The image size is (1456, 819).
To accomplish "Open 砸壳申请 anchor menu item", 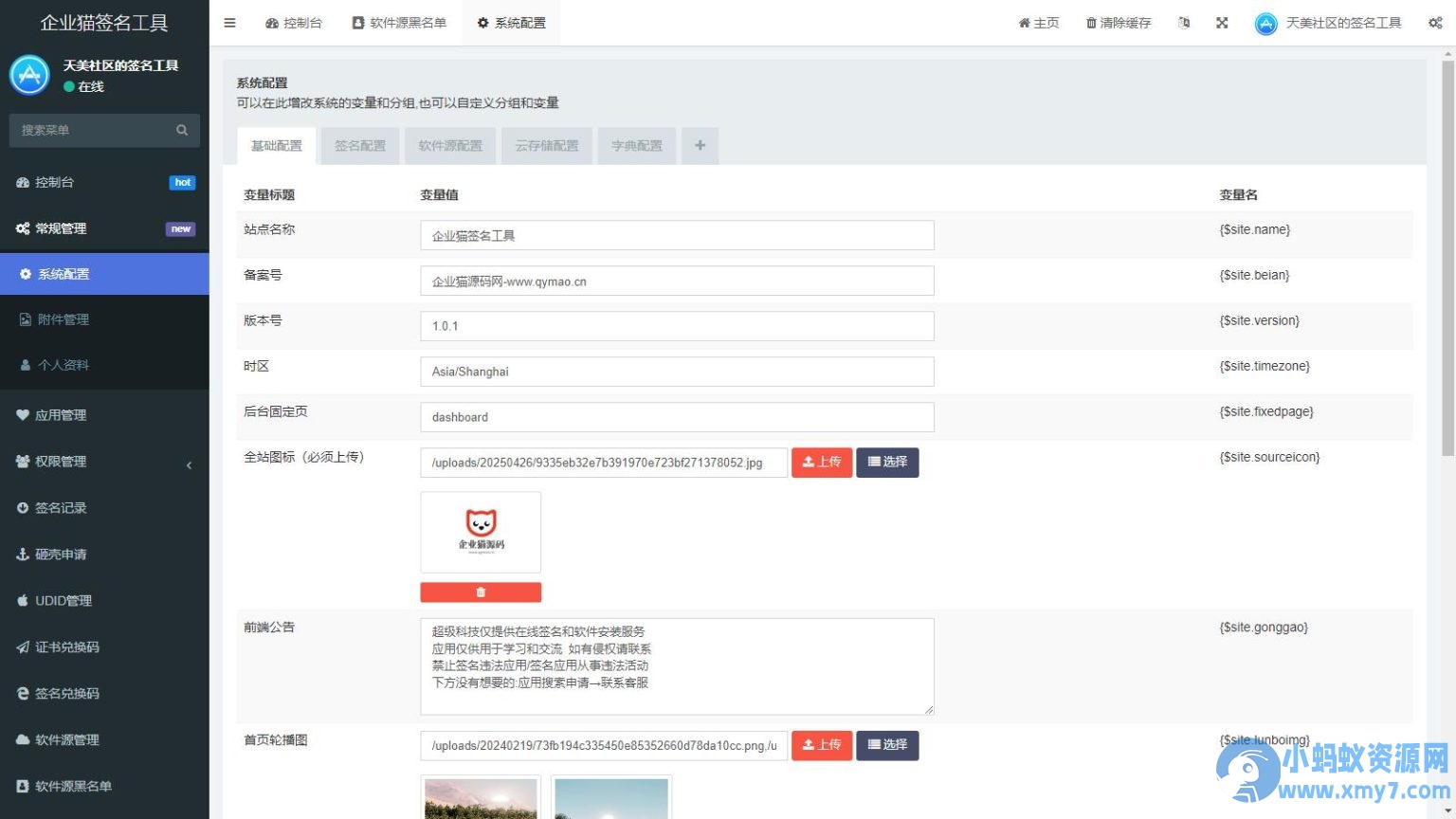I will (104, 555).
